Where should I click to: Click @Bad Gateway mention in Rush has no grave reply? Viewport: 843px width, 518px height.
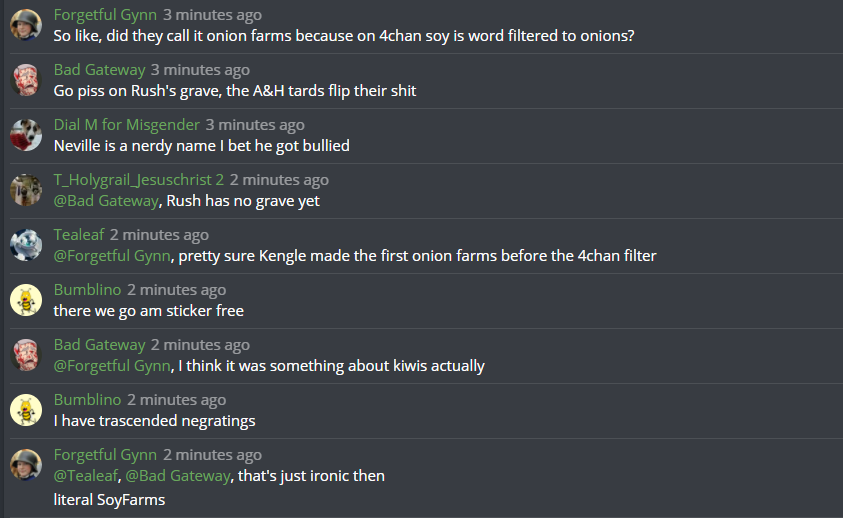(106, 200)
